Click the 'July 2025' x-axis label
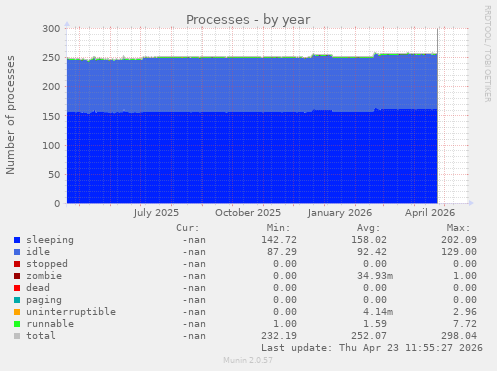Image resolution: width=497 pixels, height=371 pixels. [156, 213]
